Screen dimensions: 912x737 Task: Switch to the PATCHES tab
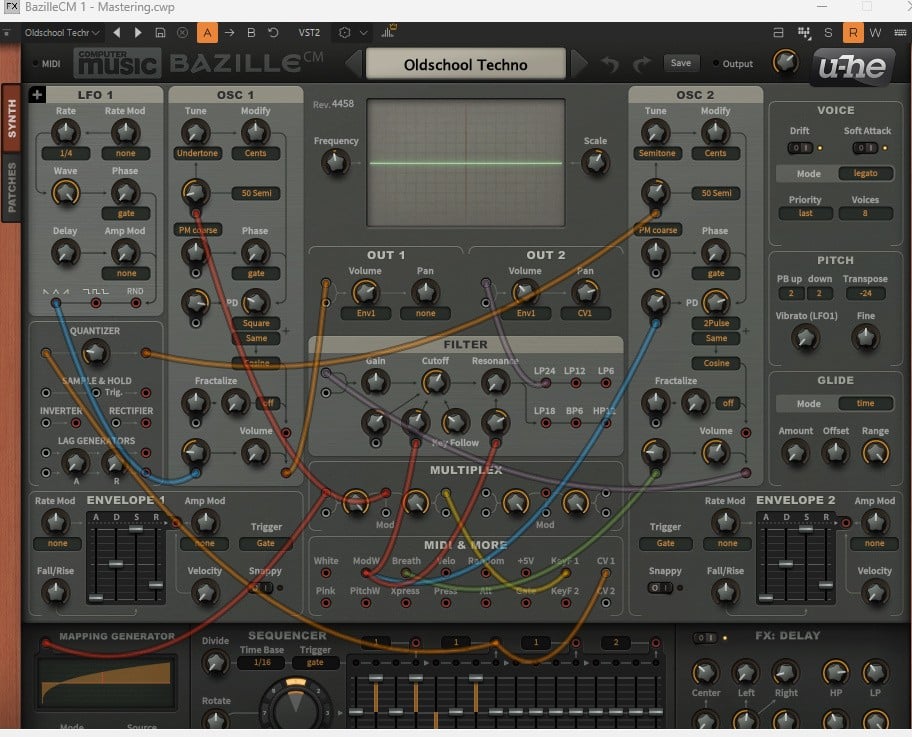pos(12,187)
